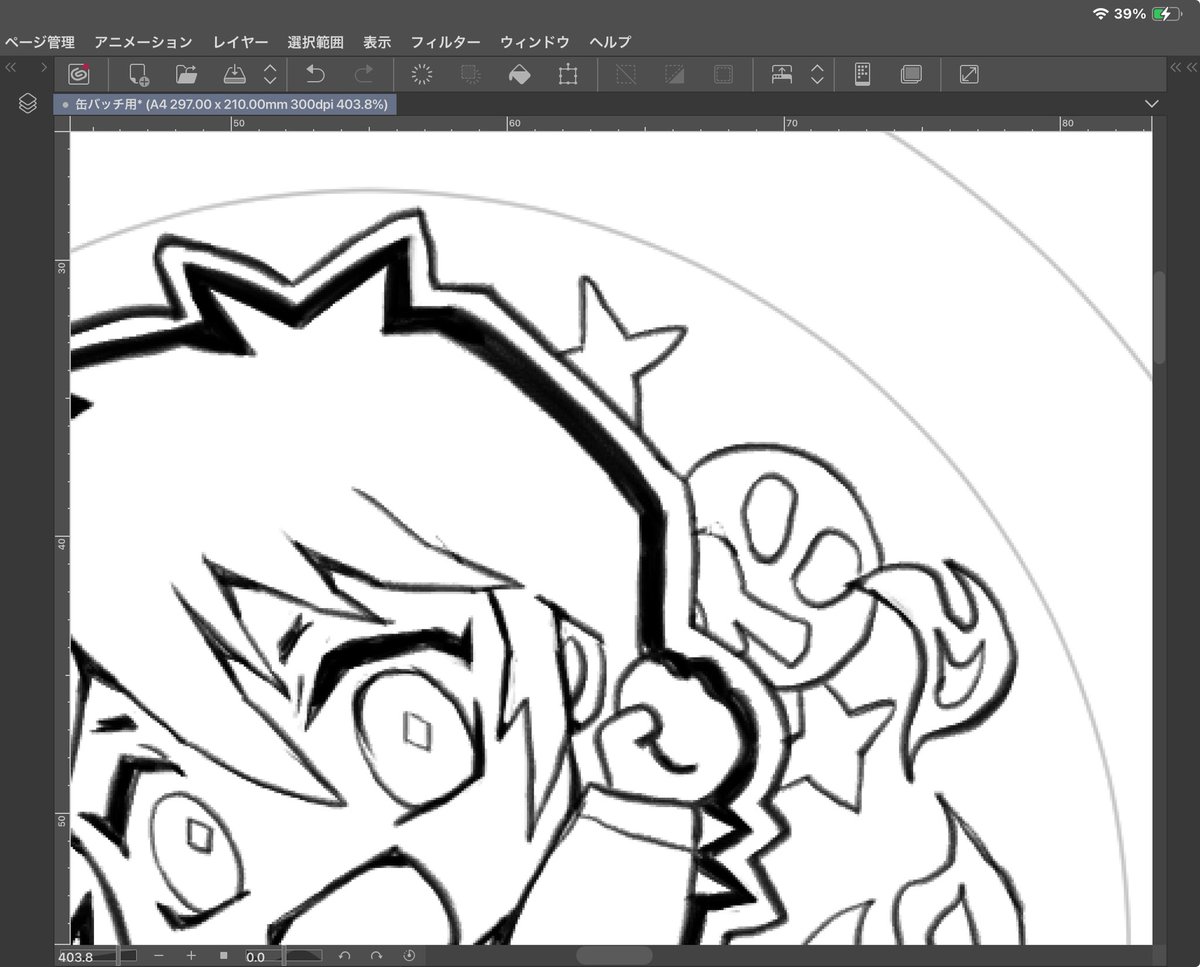Screen dimensions: 1200x967
Task: Clear outside selection icon
Action: 470,74
